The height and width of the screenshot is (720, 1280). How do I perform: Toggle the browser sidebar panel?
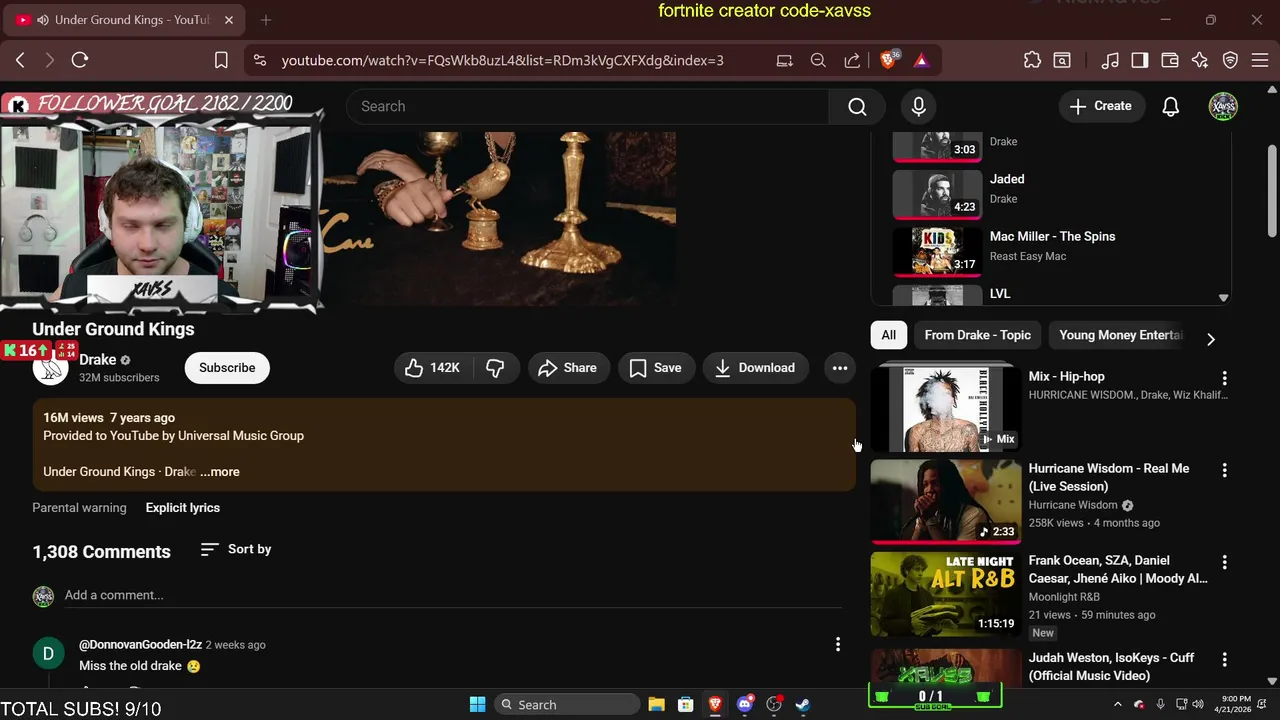tap(1140, 60)
